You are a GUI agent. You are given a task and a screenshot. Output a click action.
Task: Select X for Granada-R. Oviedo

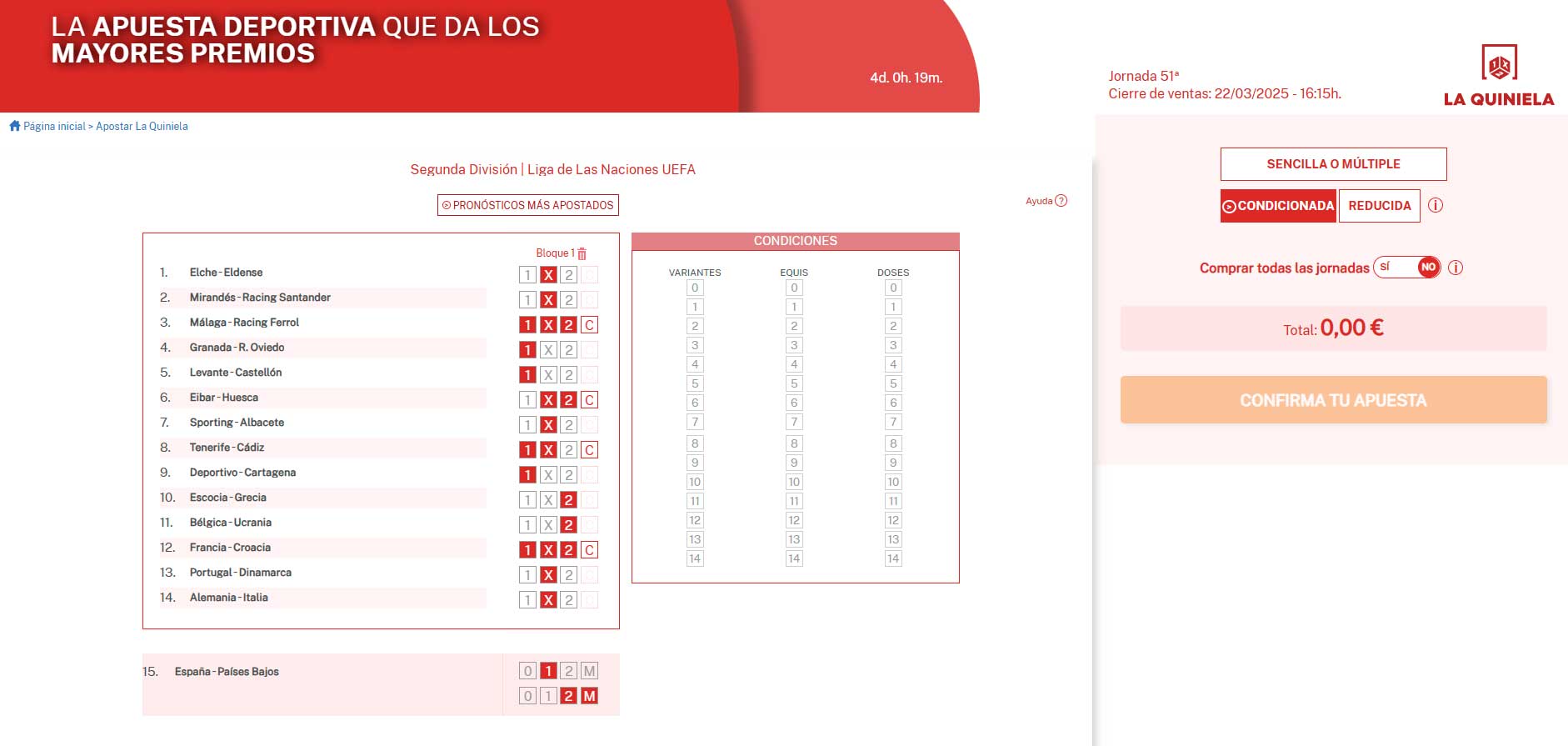[x=548, y=350]
